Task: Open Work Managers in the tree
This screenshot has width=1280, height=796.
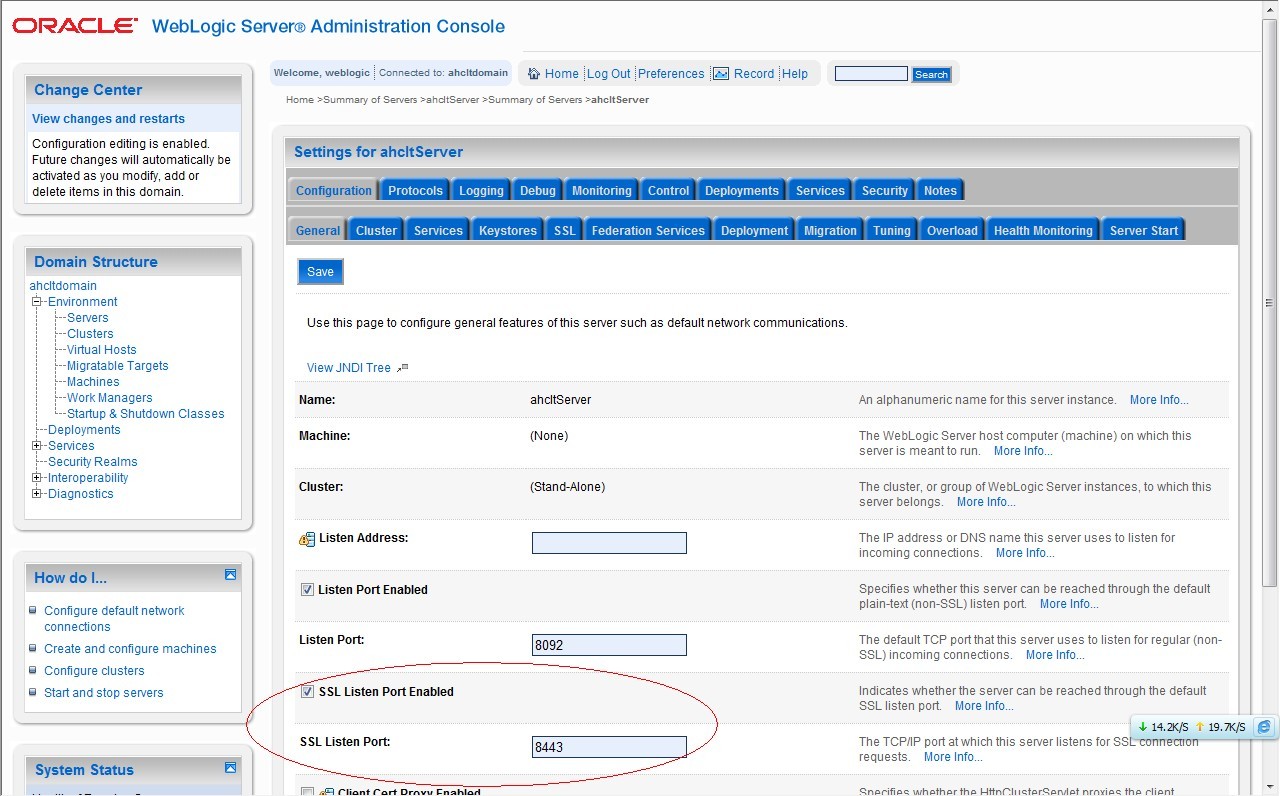Action: click(x=109, y=398)
